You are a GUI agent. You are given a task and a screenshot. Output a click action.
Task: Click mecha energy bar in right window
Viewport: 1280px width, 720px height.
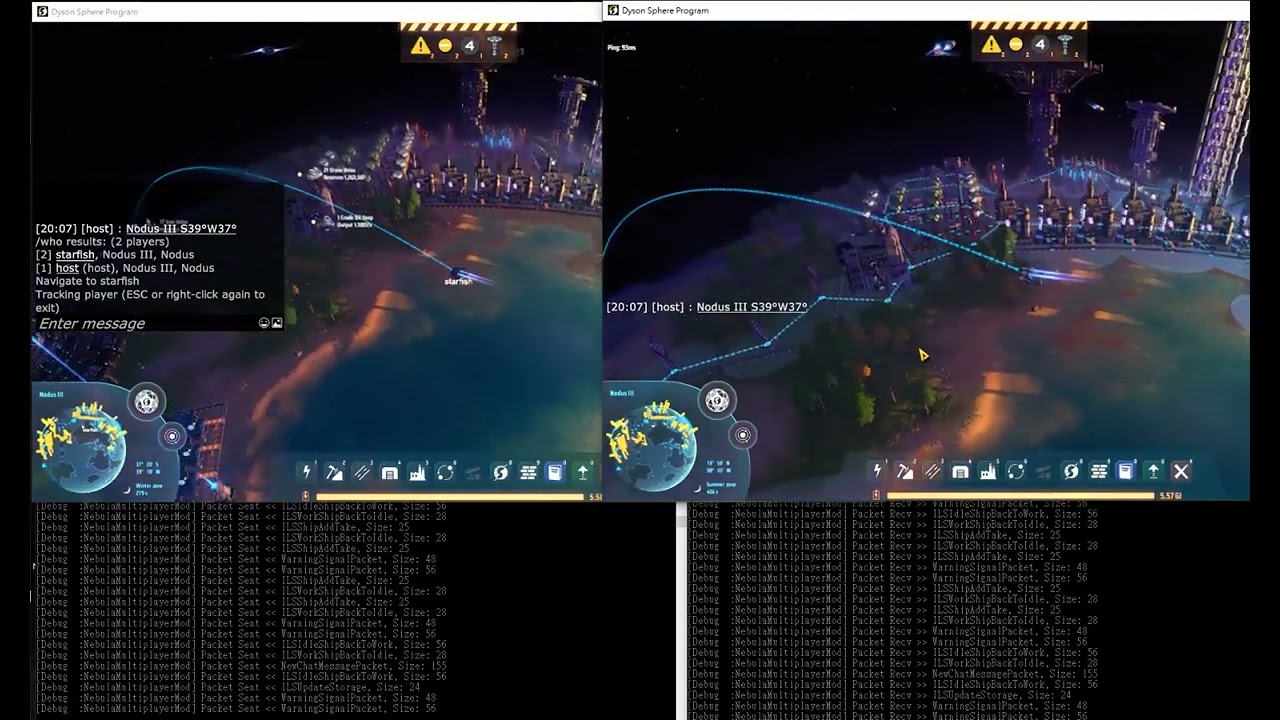pos(1021,495)
